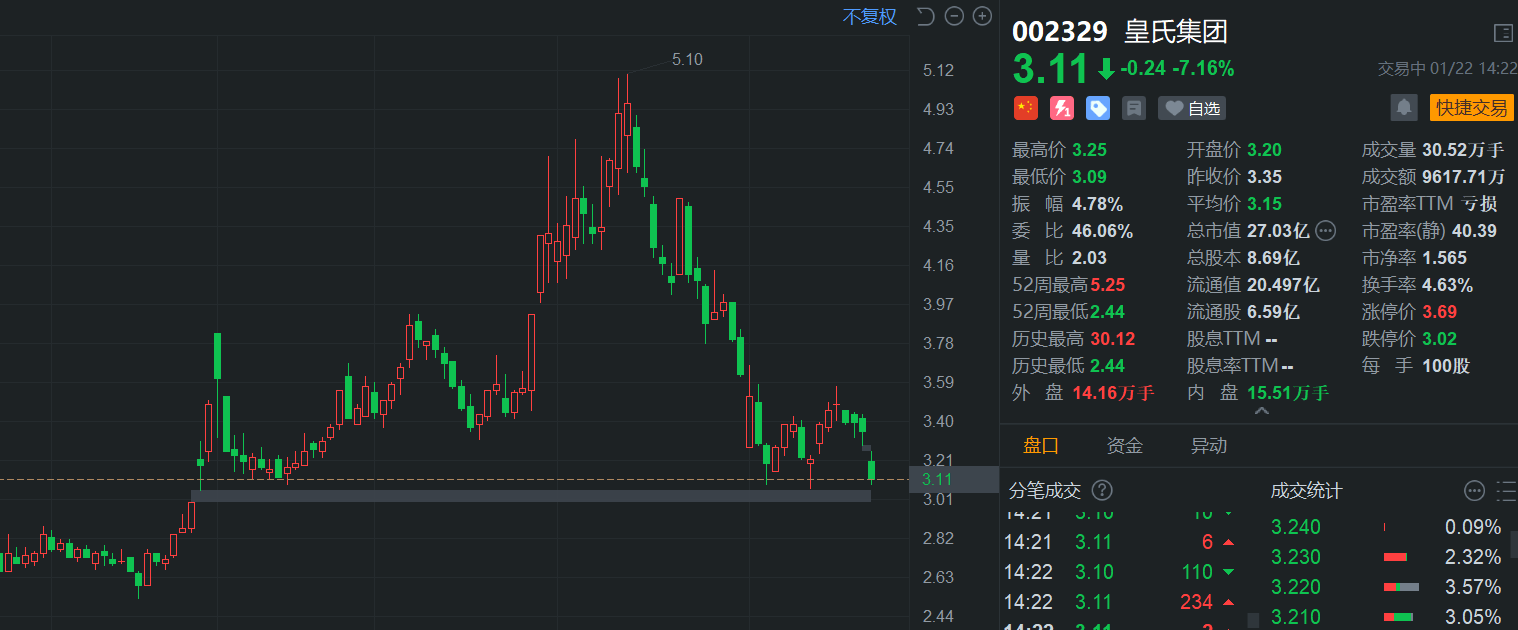The height and width of the screenshot is (630, 1518).
Task: Open the panel layout icon at top right corner
Action: tap(1505, 33)
